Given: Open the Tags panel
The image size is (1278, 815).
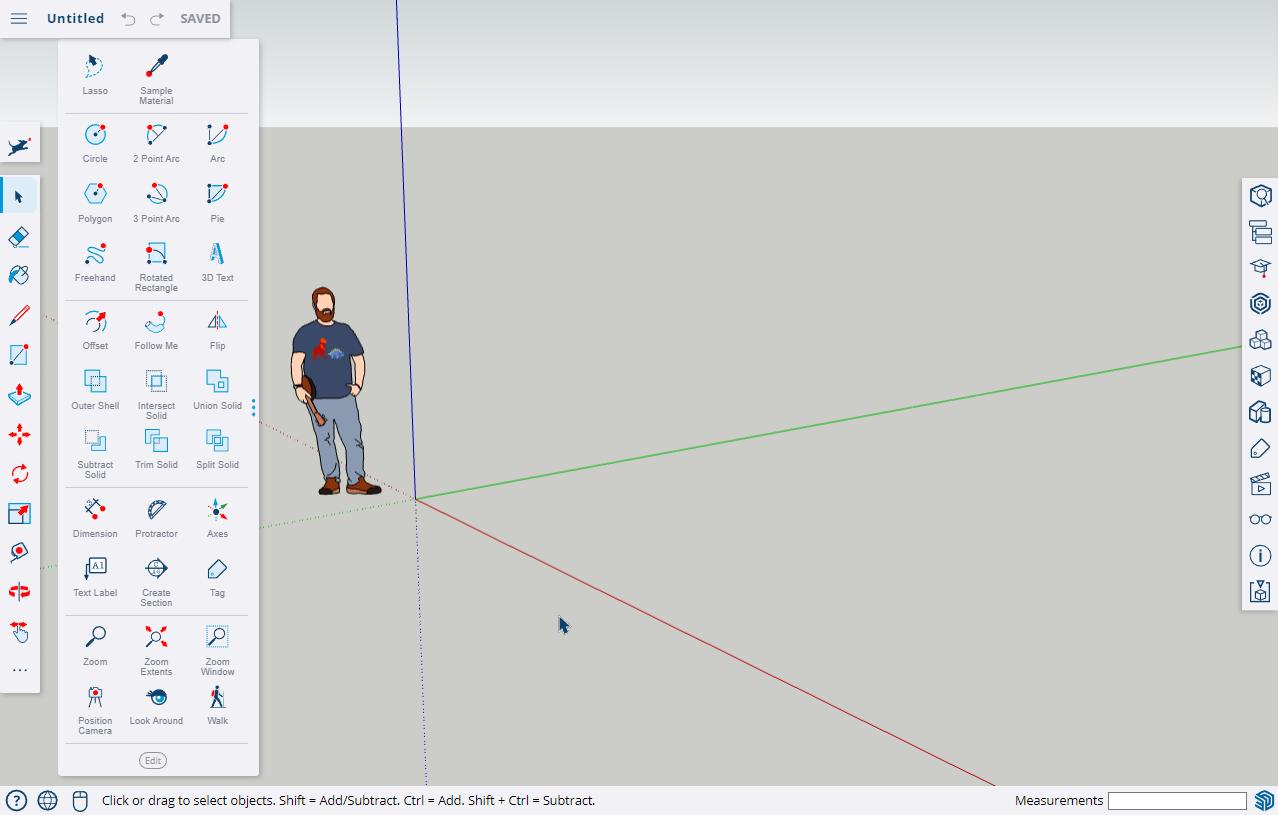Looking at the screenshot, I should click(x=1260, y=447).
